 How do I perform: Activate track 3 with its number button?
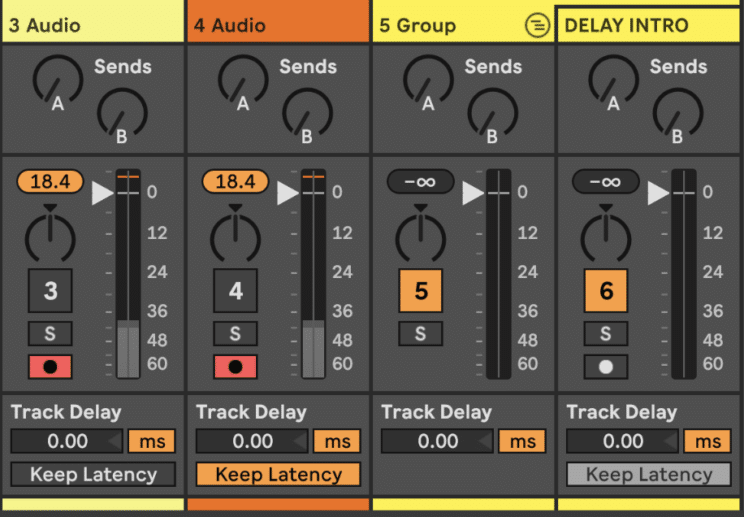pos(50,290)
